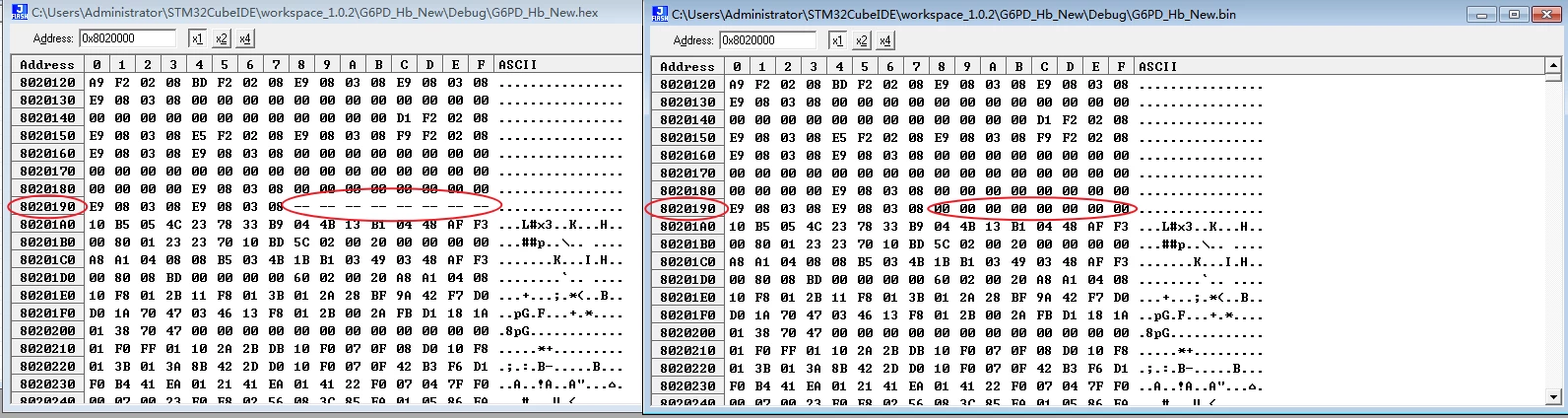Select address row 8020190 in .hex window

47,206
